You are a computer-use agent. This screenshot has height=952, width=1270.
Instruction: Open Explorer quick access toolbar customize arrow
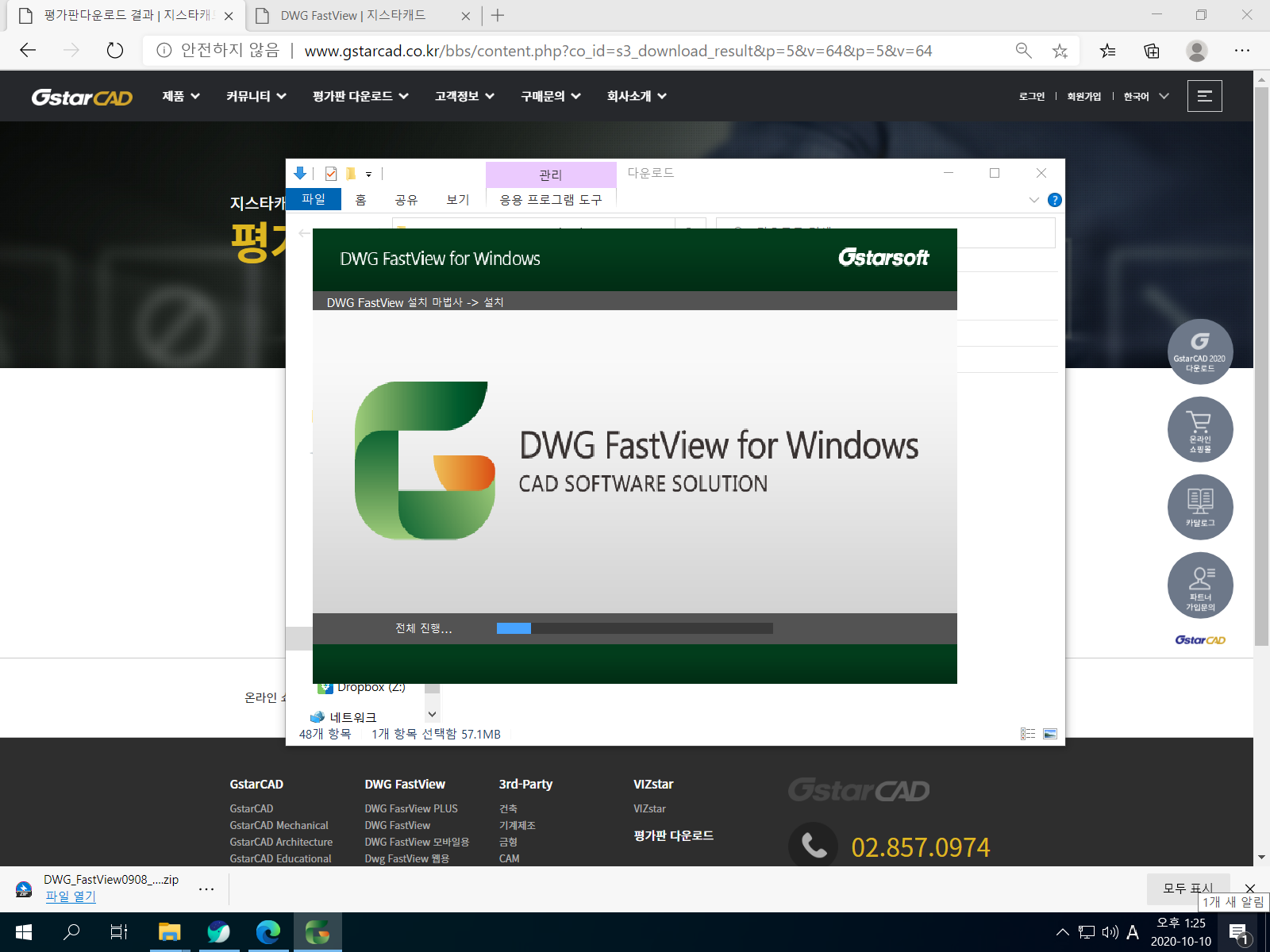(368, 174)
